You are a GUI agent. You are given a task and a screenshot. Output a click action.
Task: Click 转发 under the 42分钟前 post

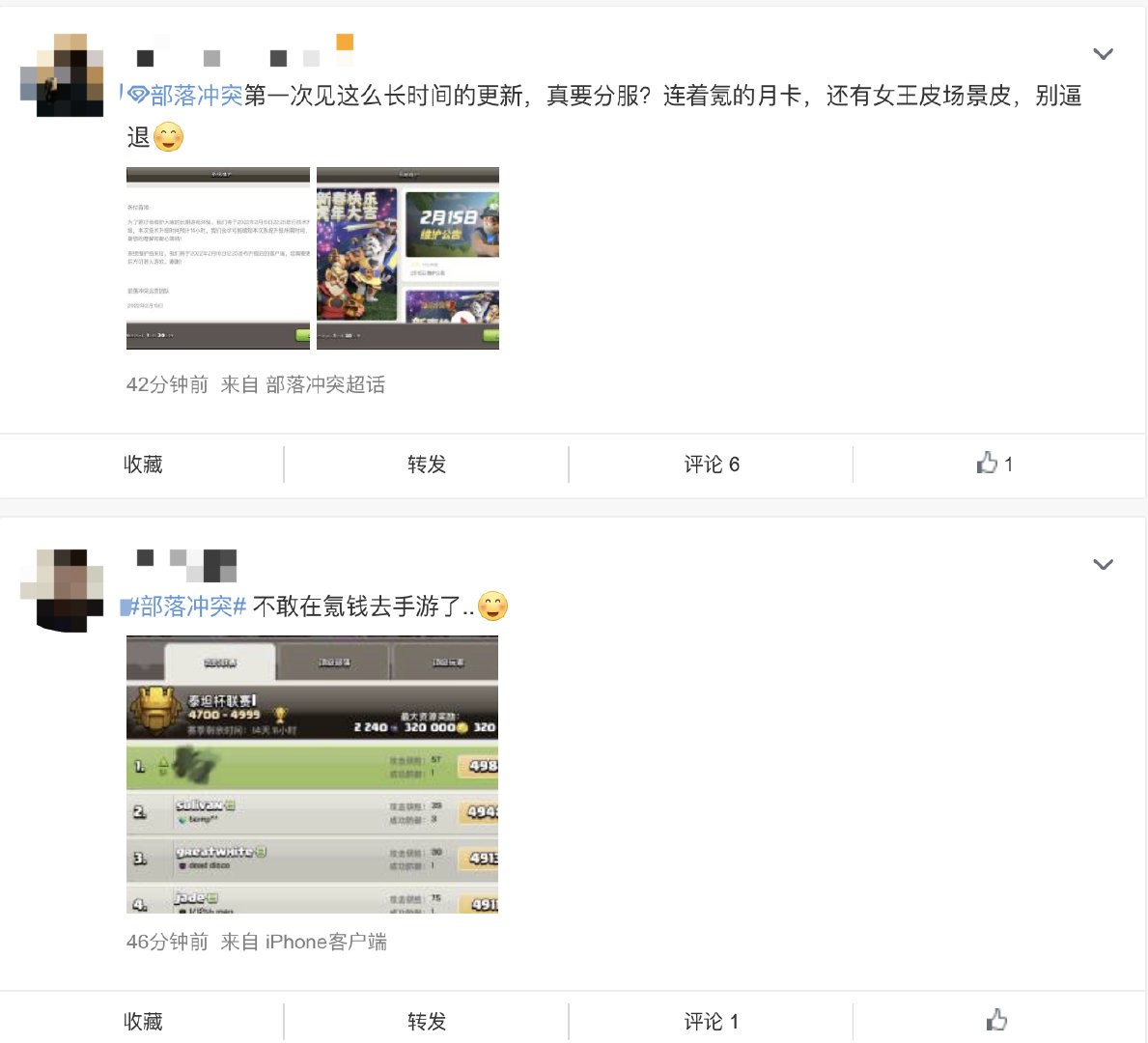click(x=427, y=464)
